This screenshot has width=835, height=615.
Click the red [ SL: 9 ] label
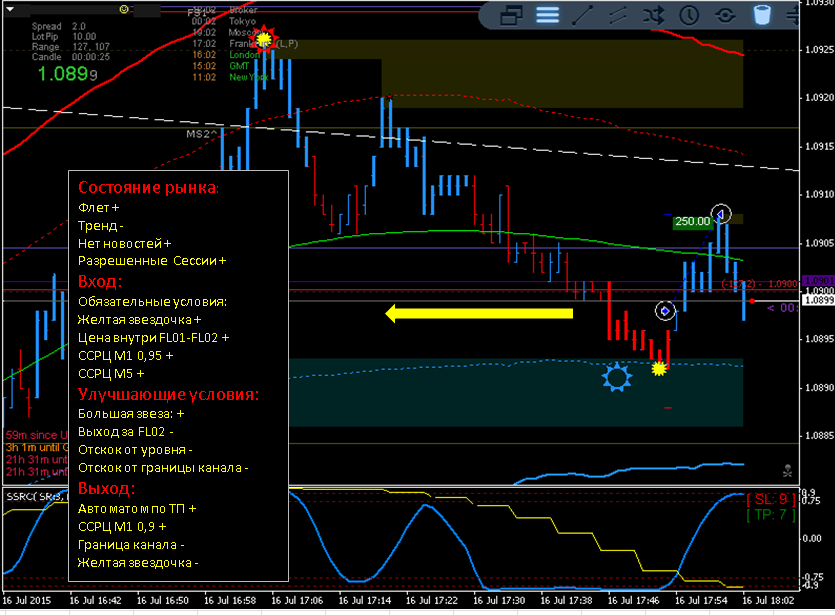coord(771,499)
